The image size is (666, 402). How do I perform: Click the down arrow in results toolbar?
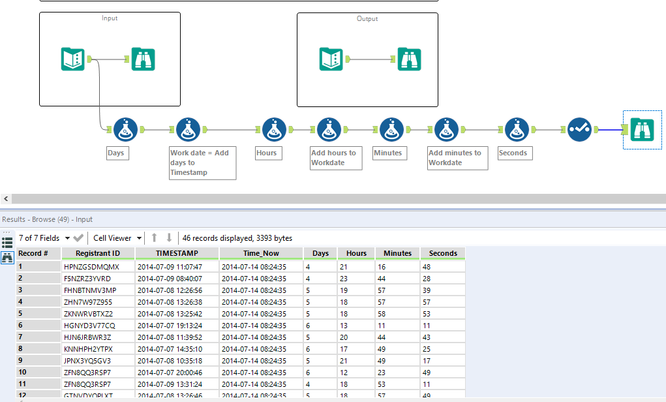coord(169,238)
